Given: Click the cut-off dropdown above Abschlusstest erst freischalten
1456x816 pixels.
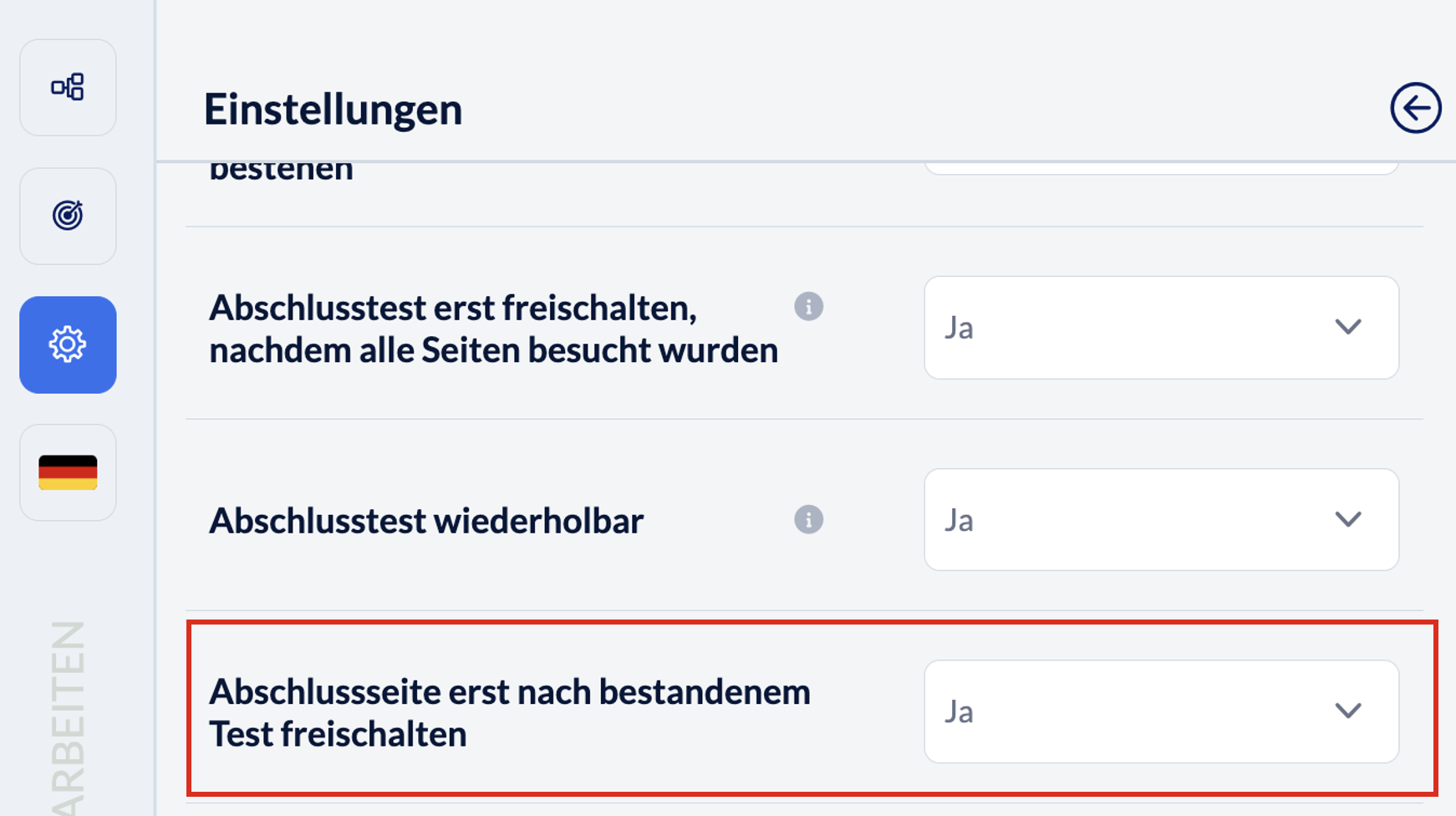Looking at the screenshot, I should coord(1160,169).
